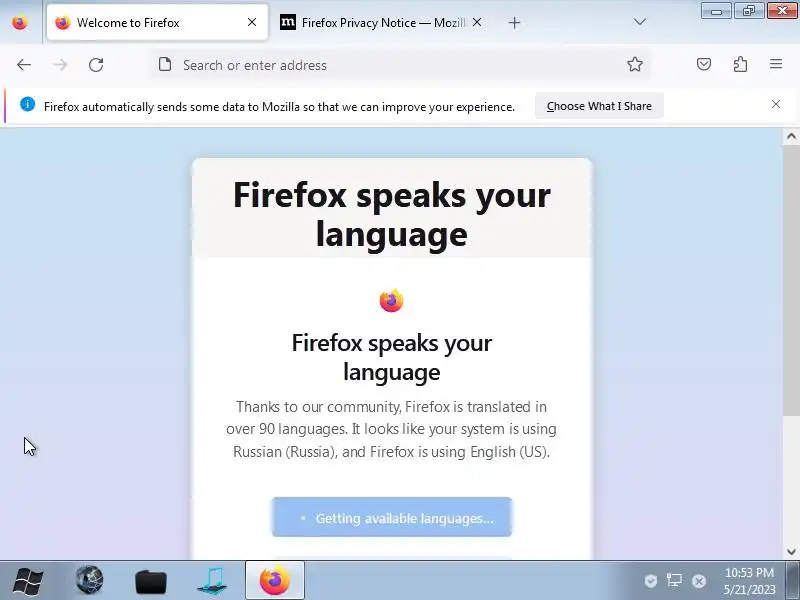Open the Windows Start menu
This screenshot has height=600, width=800.
coord(28,581)
